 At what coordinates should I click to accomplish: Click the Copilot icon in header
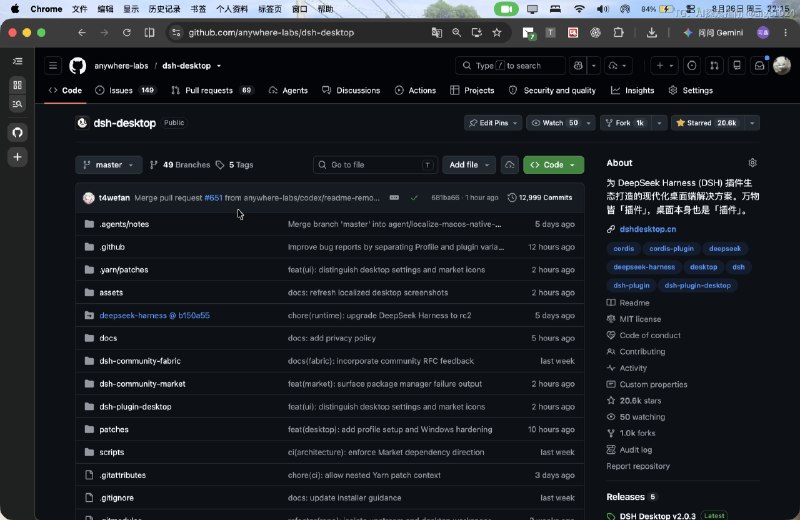tap(578, 65)
